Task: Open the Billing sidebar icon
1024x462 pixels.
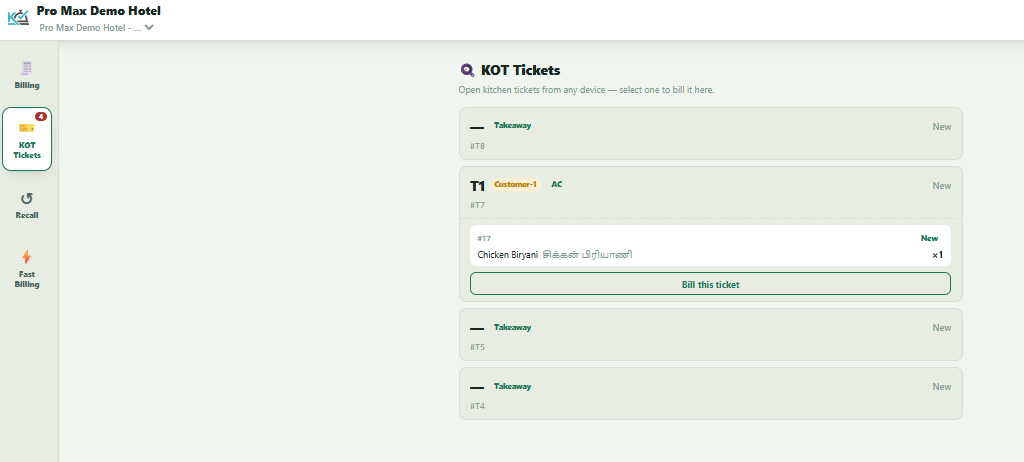Action: (27, 67)
